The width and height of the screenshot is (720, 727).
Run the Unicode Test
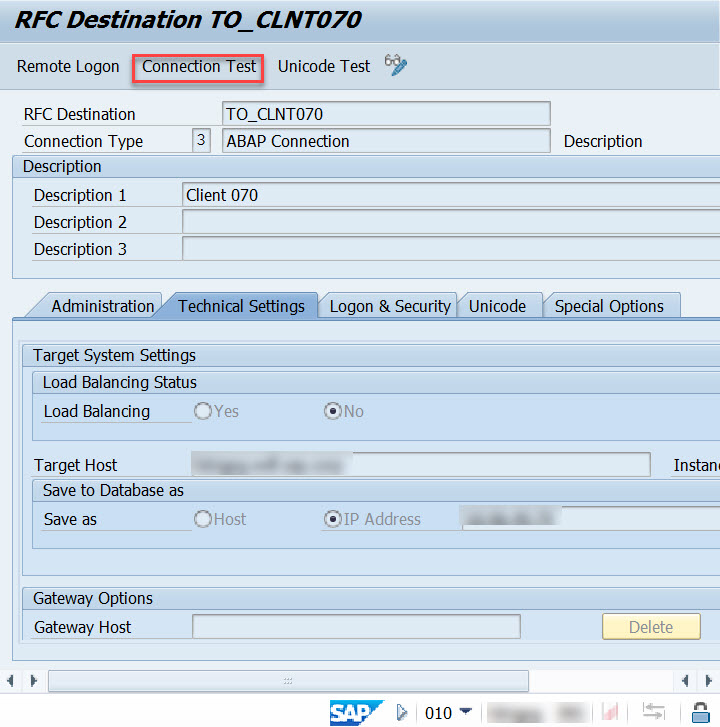(x=324, y=66)
